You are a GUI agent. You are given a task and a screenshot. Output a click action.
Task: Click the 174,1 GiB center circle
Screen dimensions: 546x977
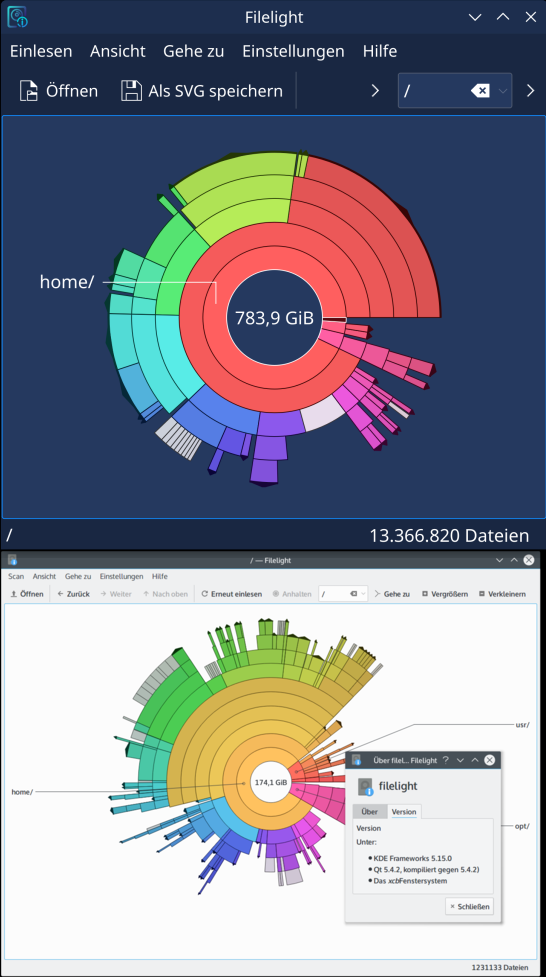[x=271, y=781]
